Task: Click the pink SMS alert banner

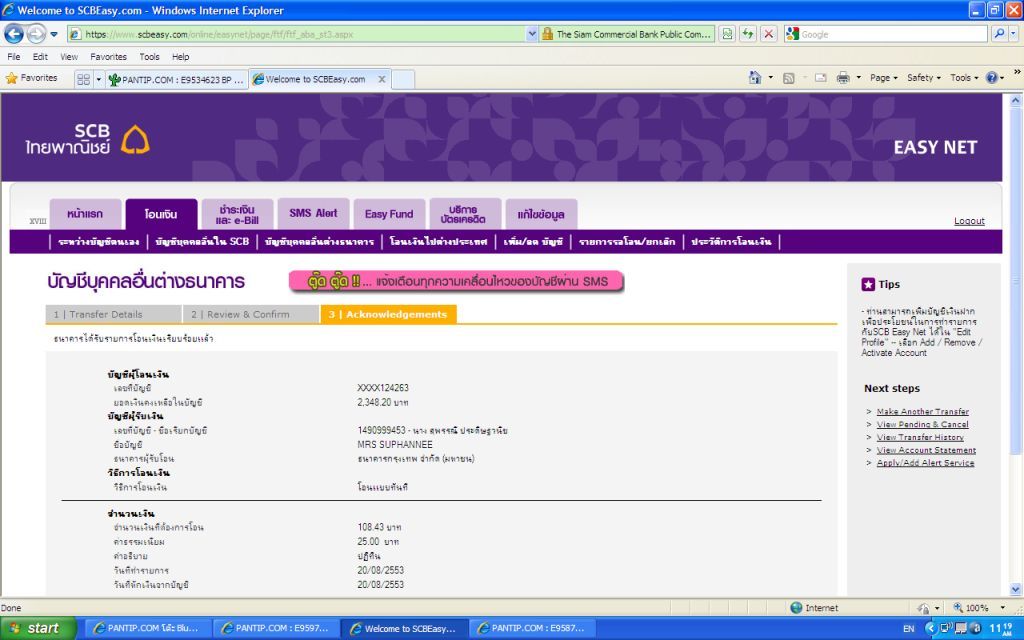Action: tap(456, 281)
